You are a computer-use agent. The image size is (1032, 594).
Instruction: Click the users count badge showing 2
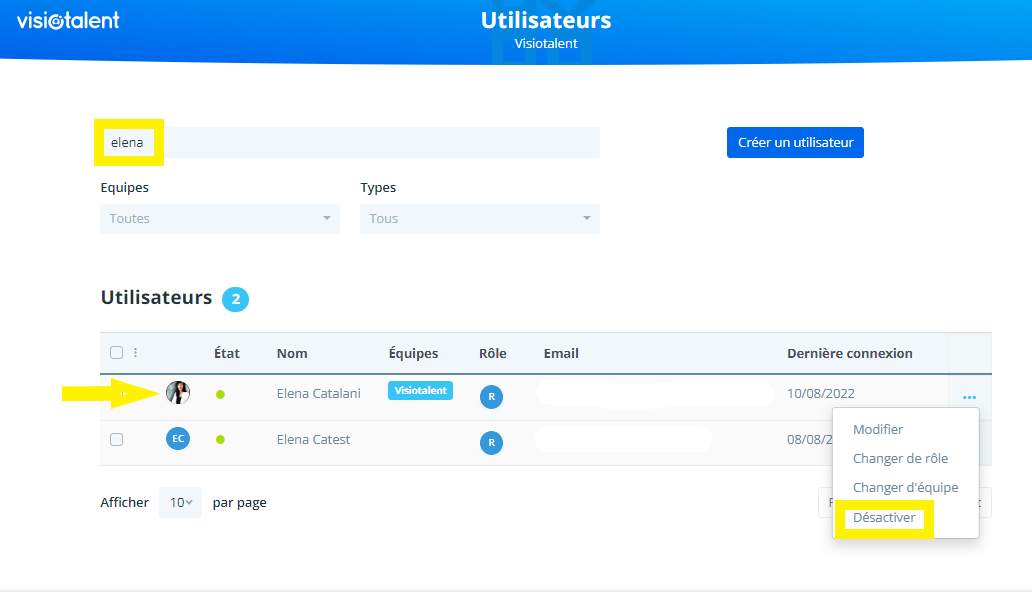[x=235, y=299]
